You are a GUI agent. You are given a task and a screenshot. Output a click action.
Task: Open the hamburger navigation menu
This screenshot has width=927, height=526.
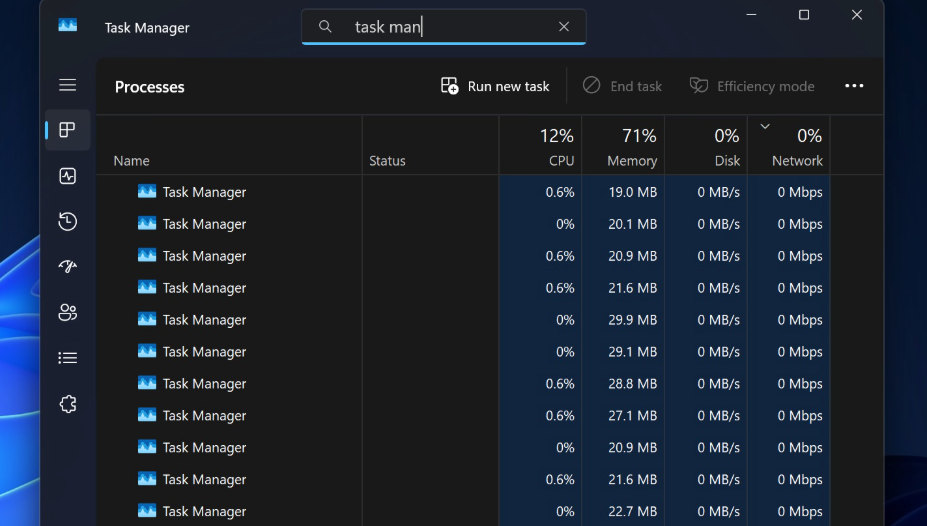(x=67, y=85)
